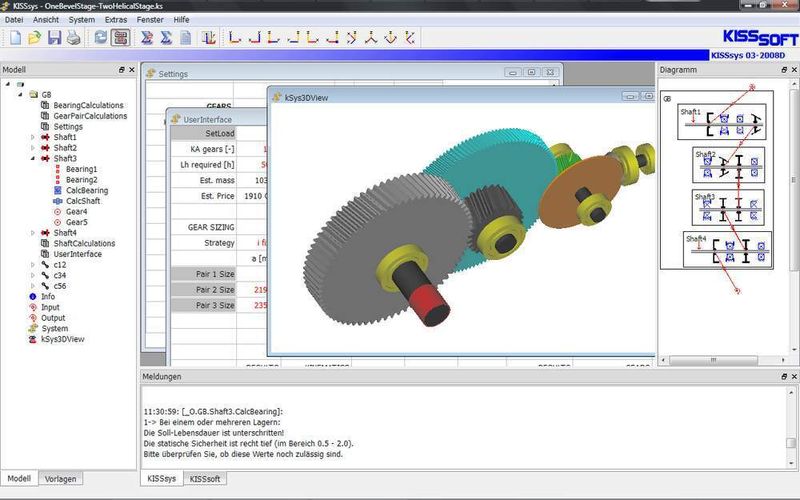Click the Pair 2 Size button
Image resolution: width=800 pixels, height=500 pixels.
click(203, 290)
